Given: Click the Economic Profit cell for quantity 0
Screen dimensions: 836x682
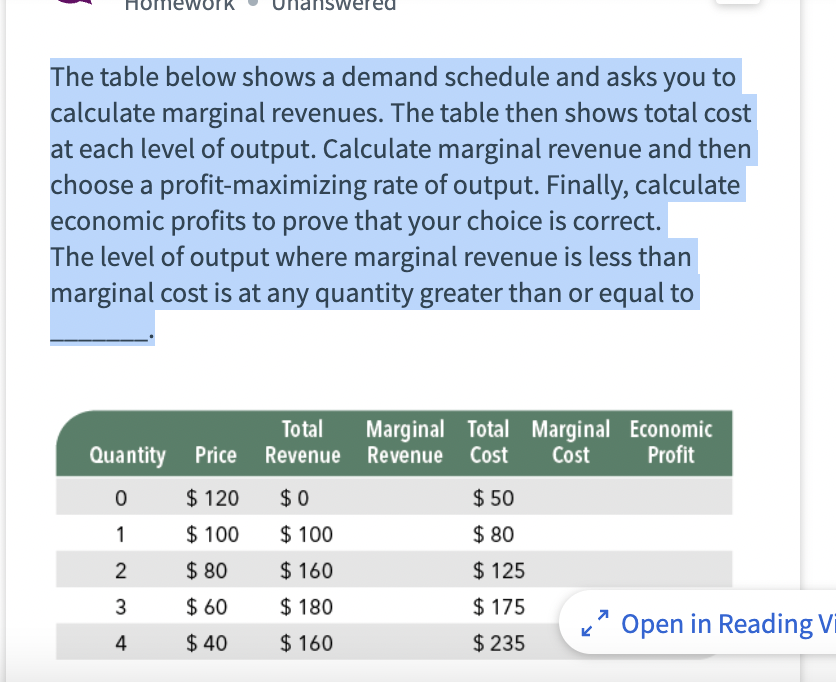Looking at the screenshot, I should coord(670,497).
